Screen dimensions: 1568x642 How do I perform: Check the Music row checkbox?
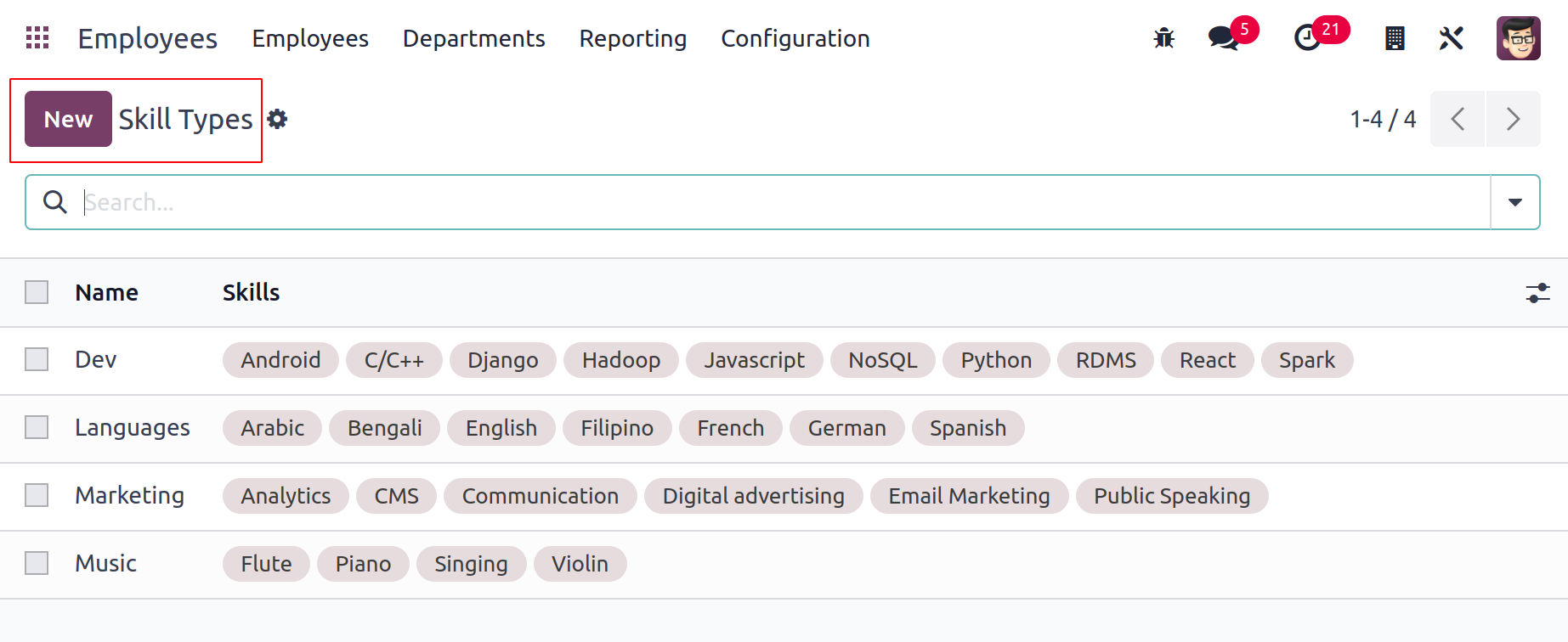pyautogui.click(x=37, y=563)
